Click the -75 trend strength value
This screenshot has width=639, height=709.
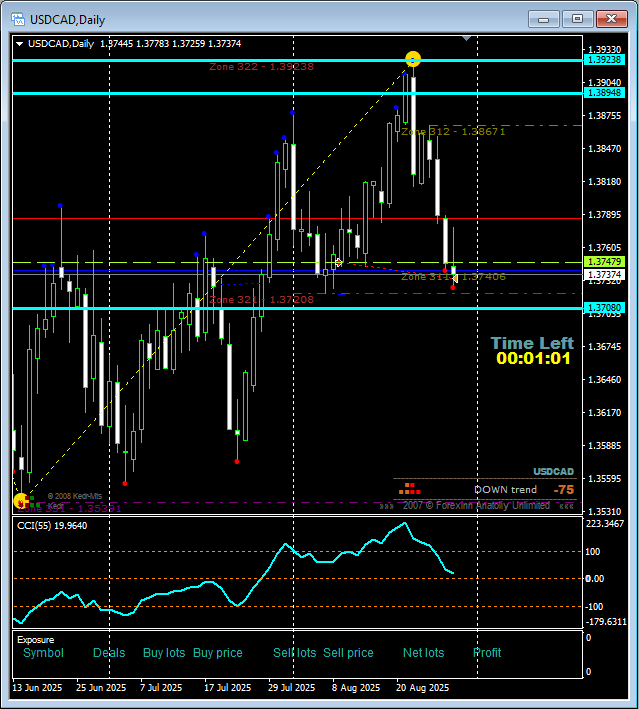coord(563,490)
